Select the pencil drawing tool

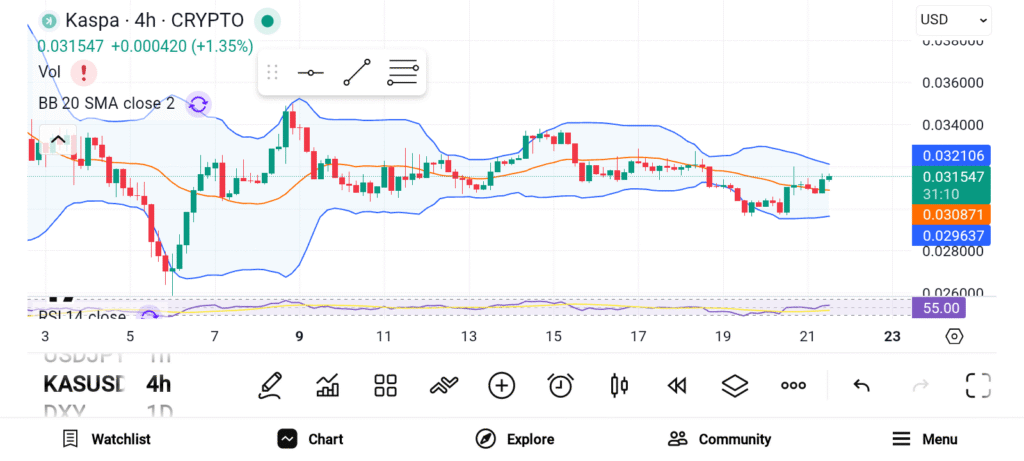(269, 385)
